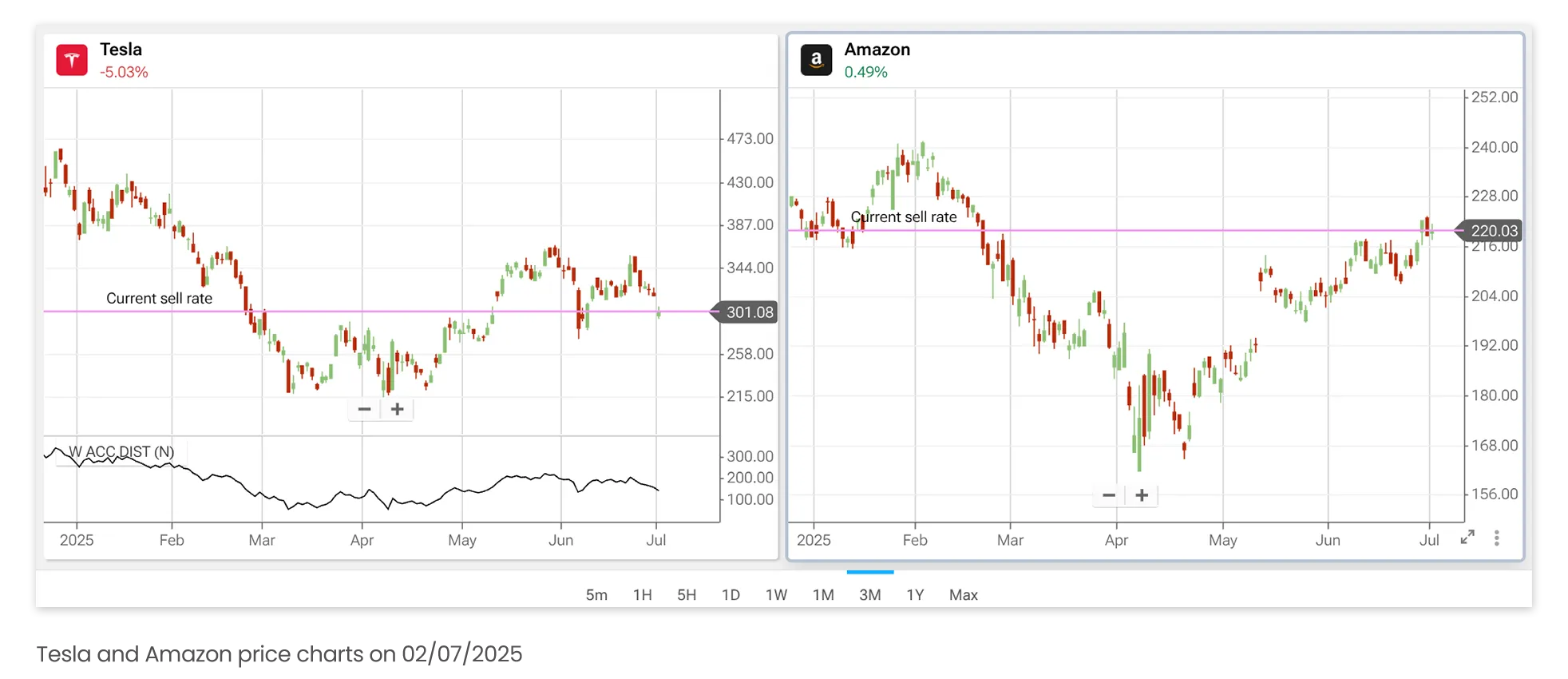Zoom in on the Tesla chart

tap(397, 408)
